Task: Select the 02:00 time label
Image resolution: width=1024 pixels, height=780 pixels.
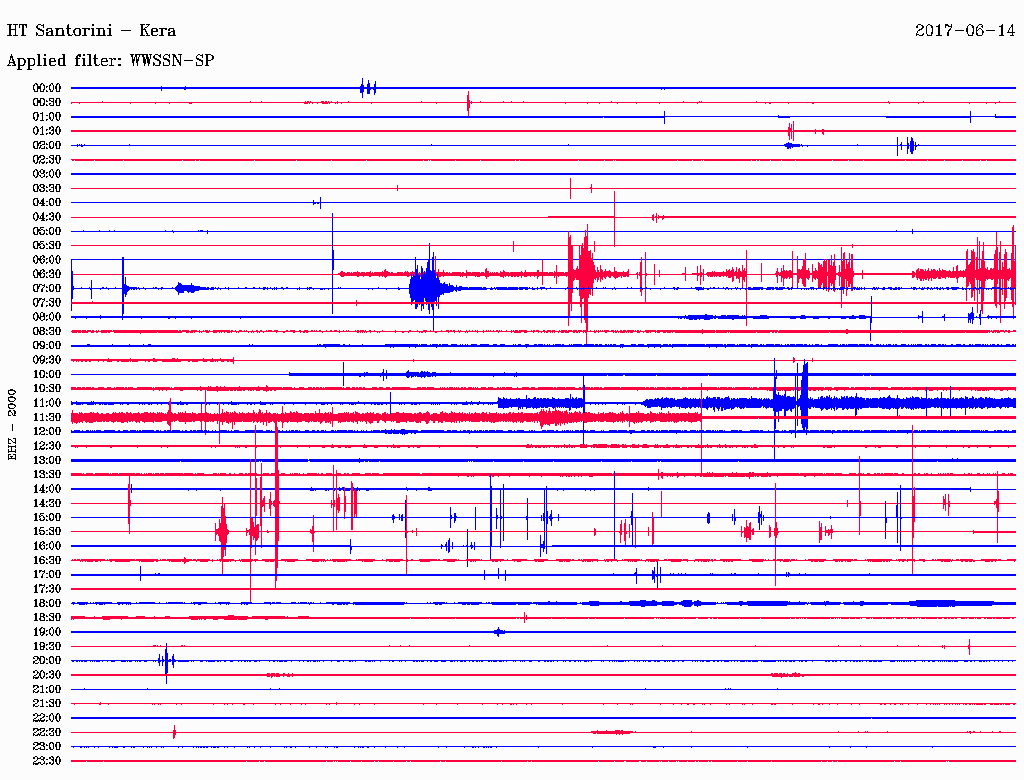Action: 47,145
